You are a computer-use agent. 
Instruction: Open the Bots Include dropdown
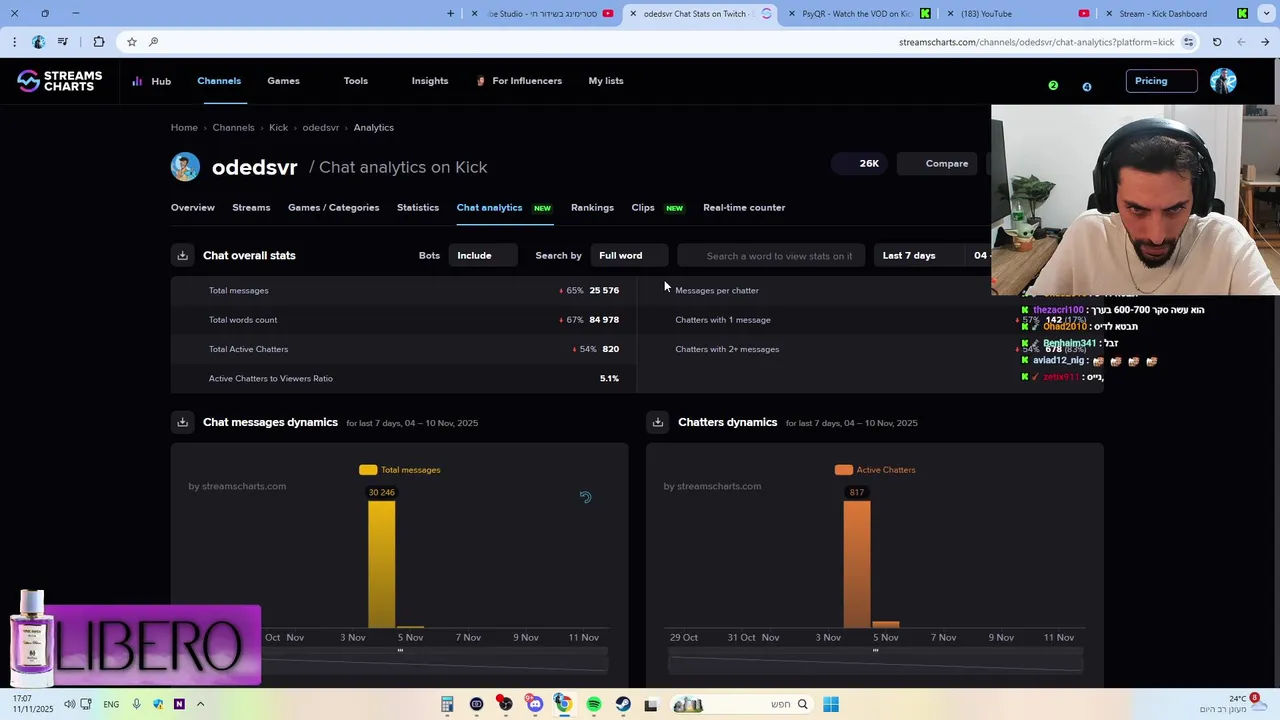483,256
